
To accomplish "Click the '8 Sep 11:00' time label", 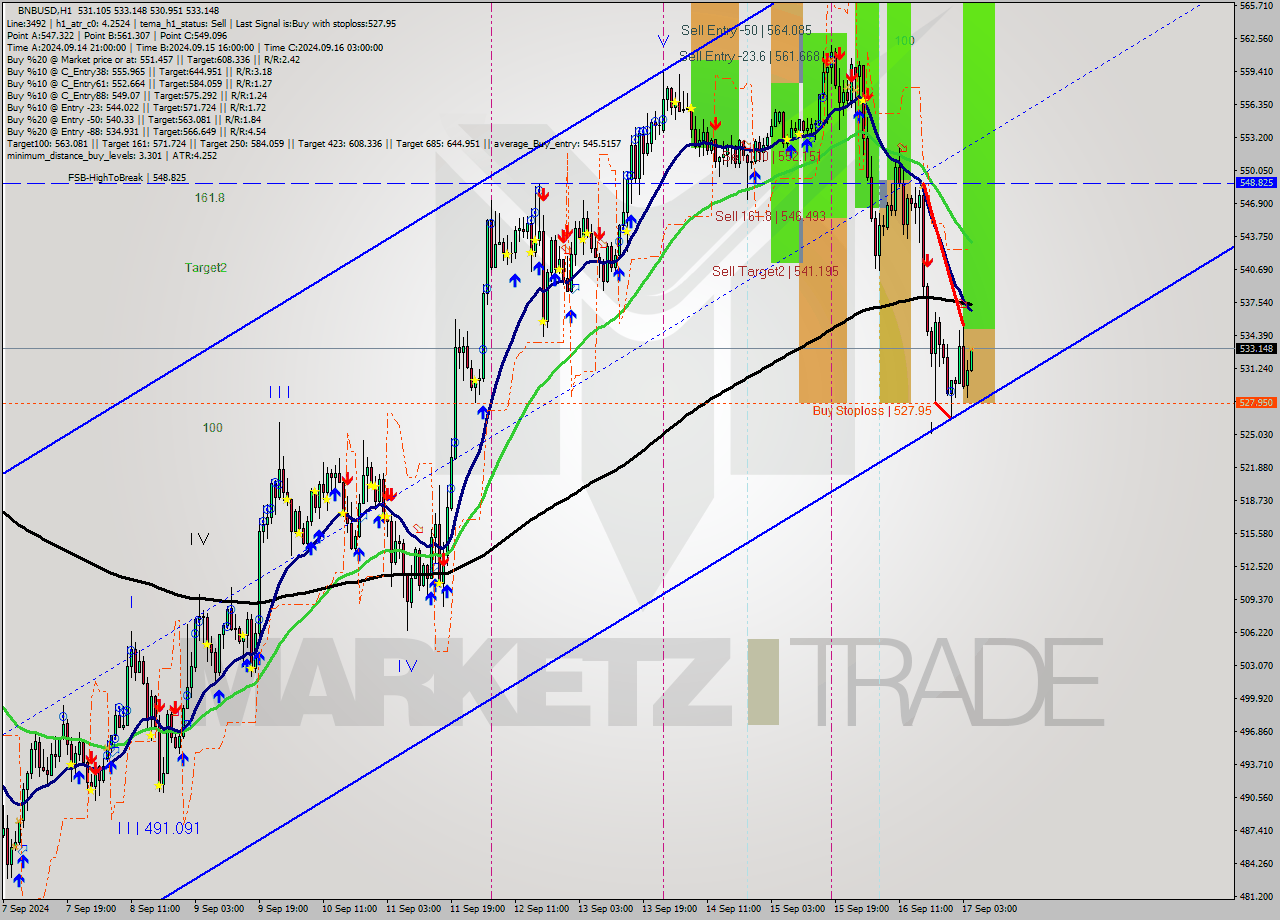I will pyautogui.click(x=155, y=909).
